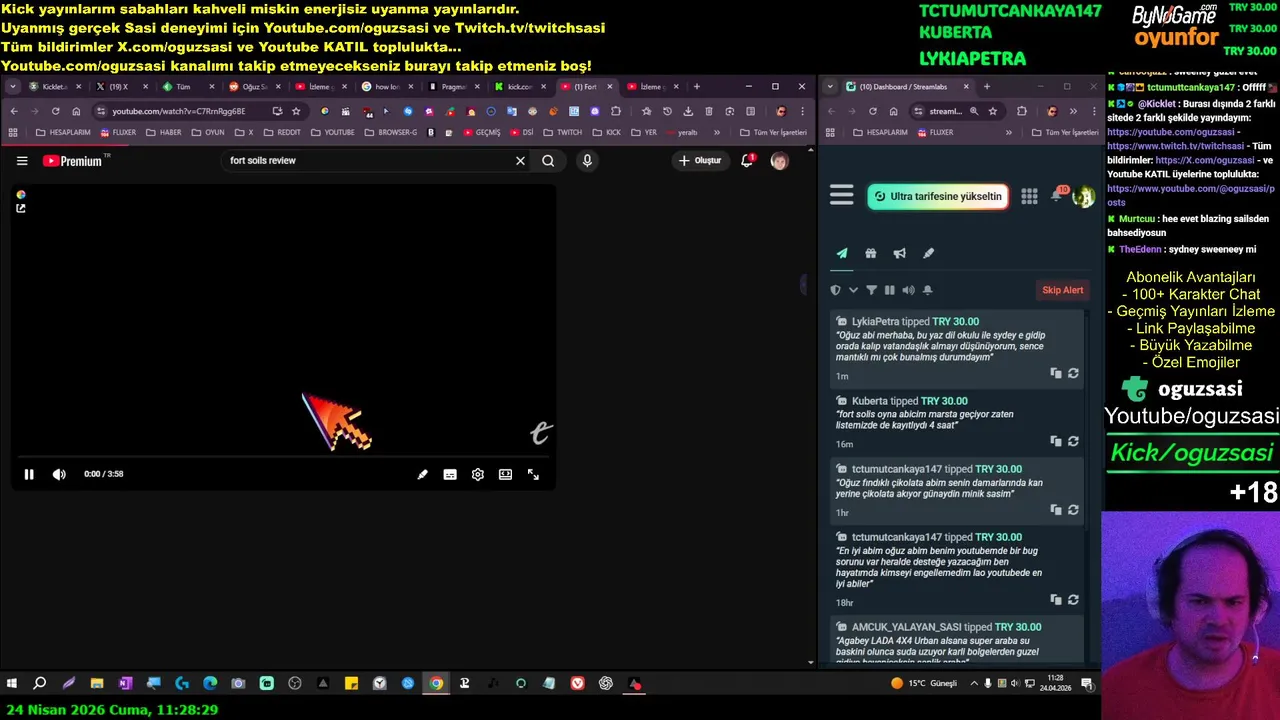Open TWITCH bookmark folder
The width and height of the screenshot is (1280, 720).
(x=562, y=132)
